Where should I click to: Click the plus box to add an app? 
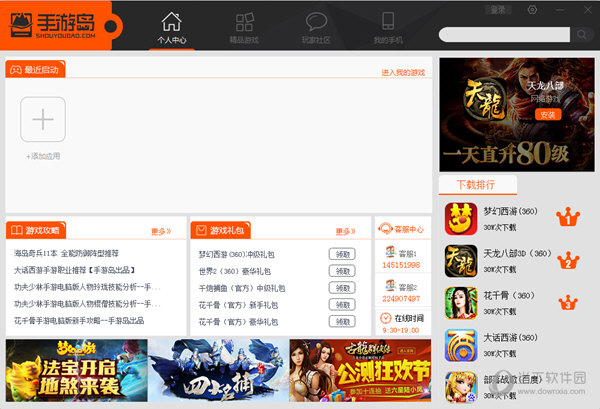pyautogui.click(x=43, y=120)
